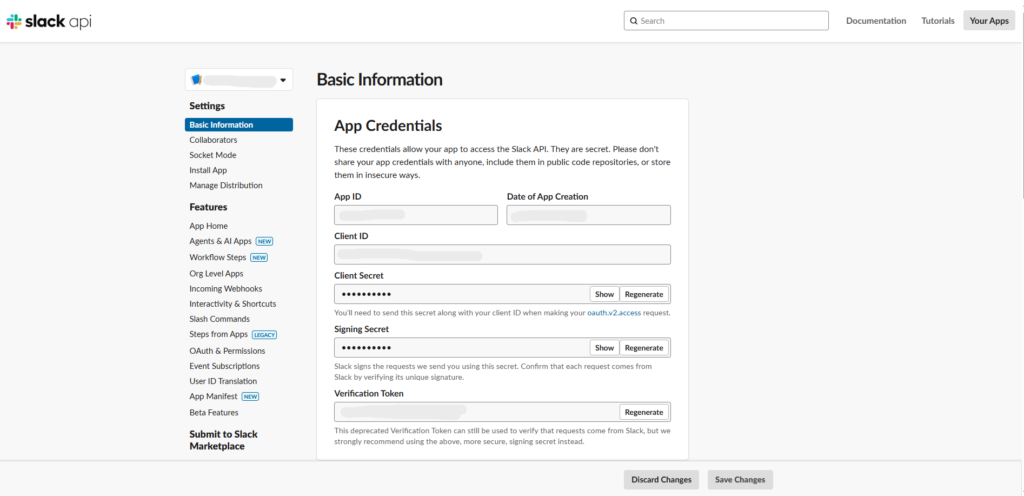Click the app icon in selector
This screenshot has height=496, width=1024.
pos(197,80)
